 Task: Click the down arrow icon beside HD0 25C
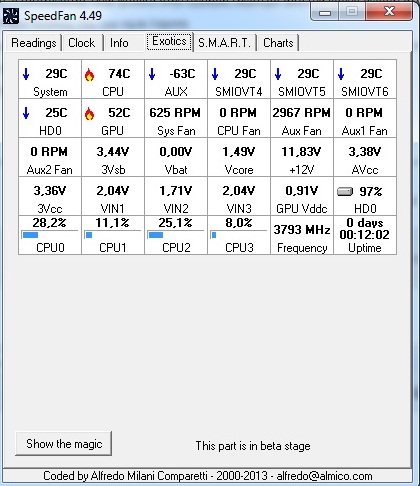coord(26,113)
